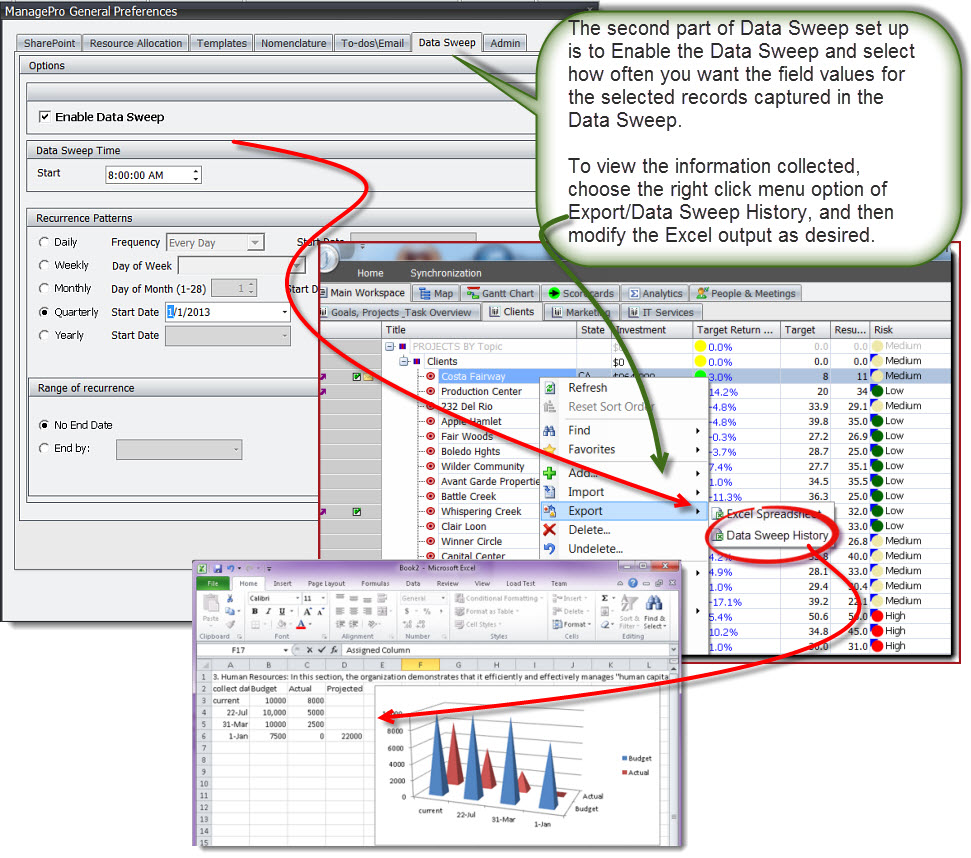Open the Gantt Chart view tab
The height and width of the screenshot is (858, 971).
pos(500,293)
